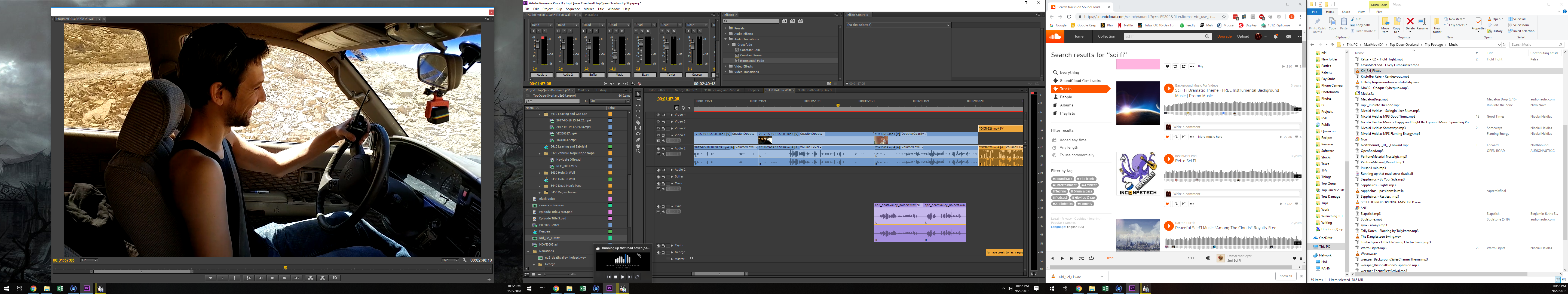This screenshot has width=1568, height=294.
Task: Collapse the Audio Transitions folder
Action: pos(725,39)
